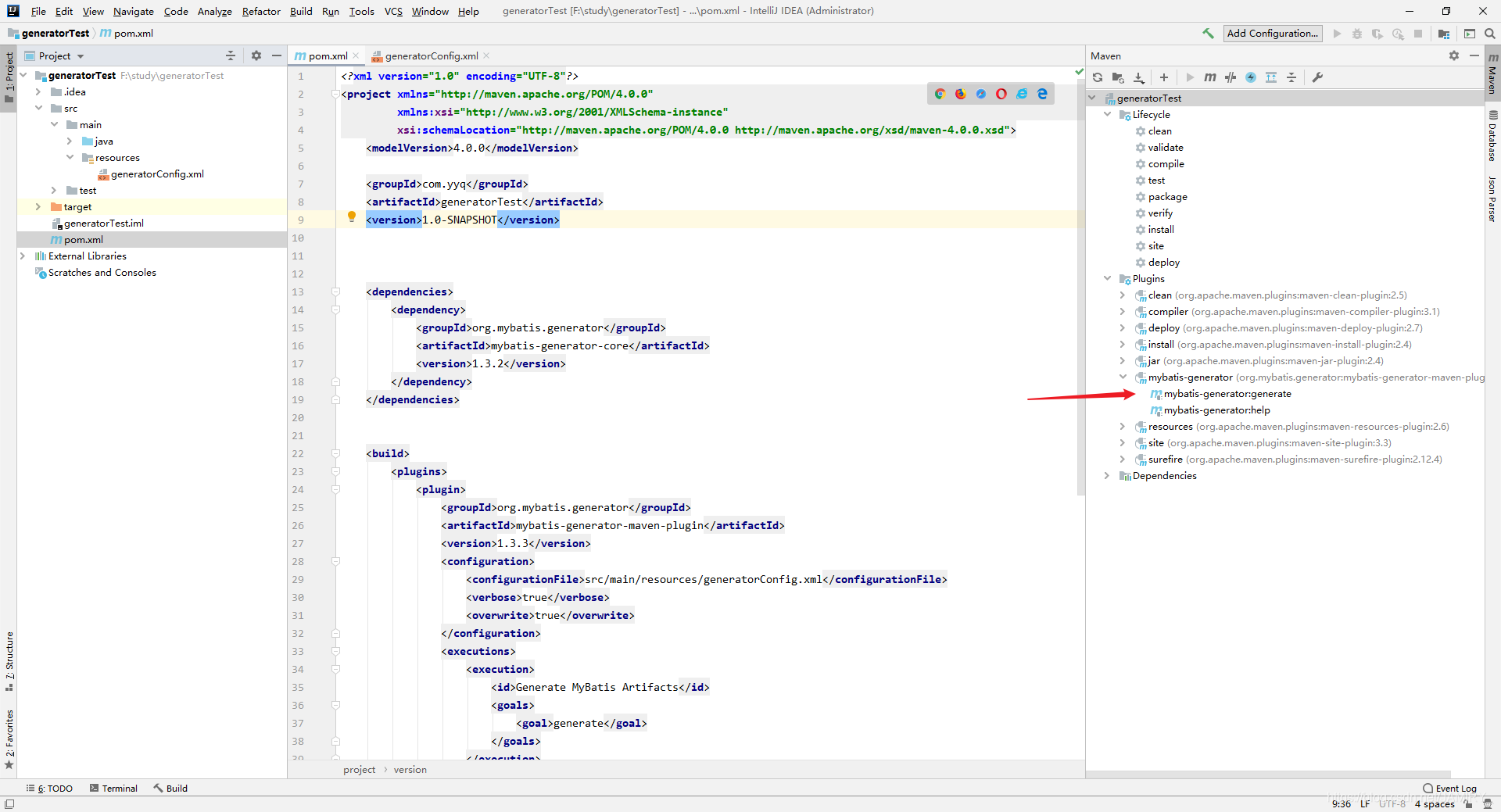Click Maven's Show Dependencies diagram icon

click(1271, 77)
